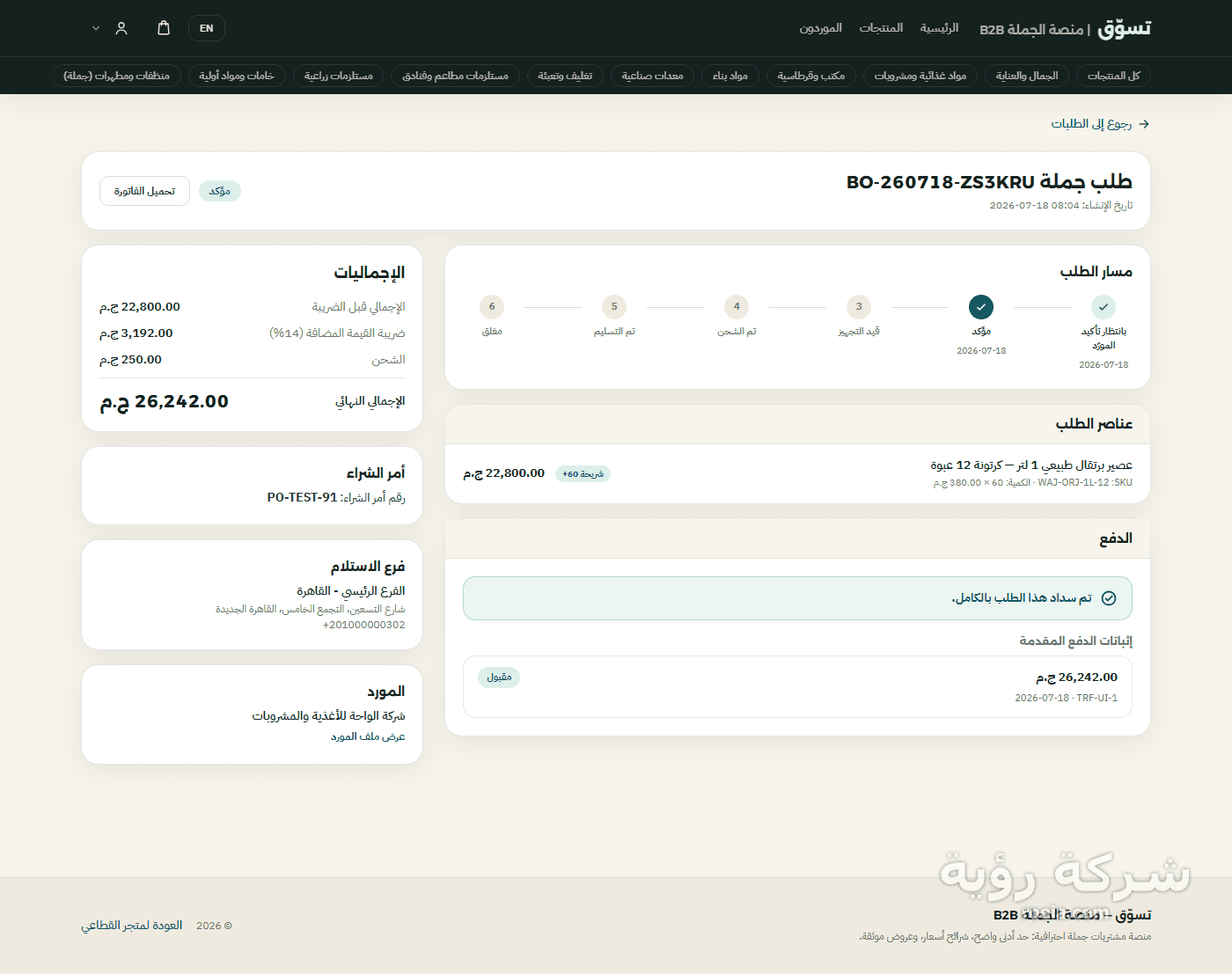
Task: Switch language with the EN button
Action: (207, 28)
